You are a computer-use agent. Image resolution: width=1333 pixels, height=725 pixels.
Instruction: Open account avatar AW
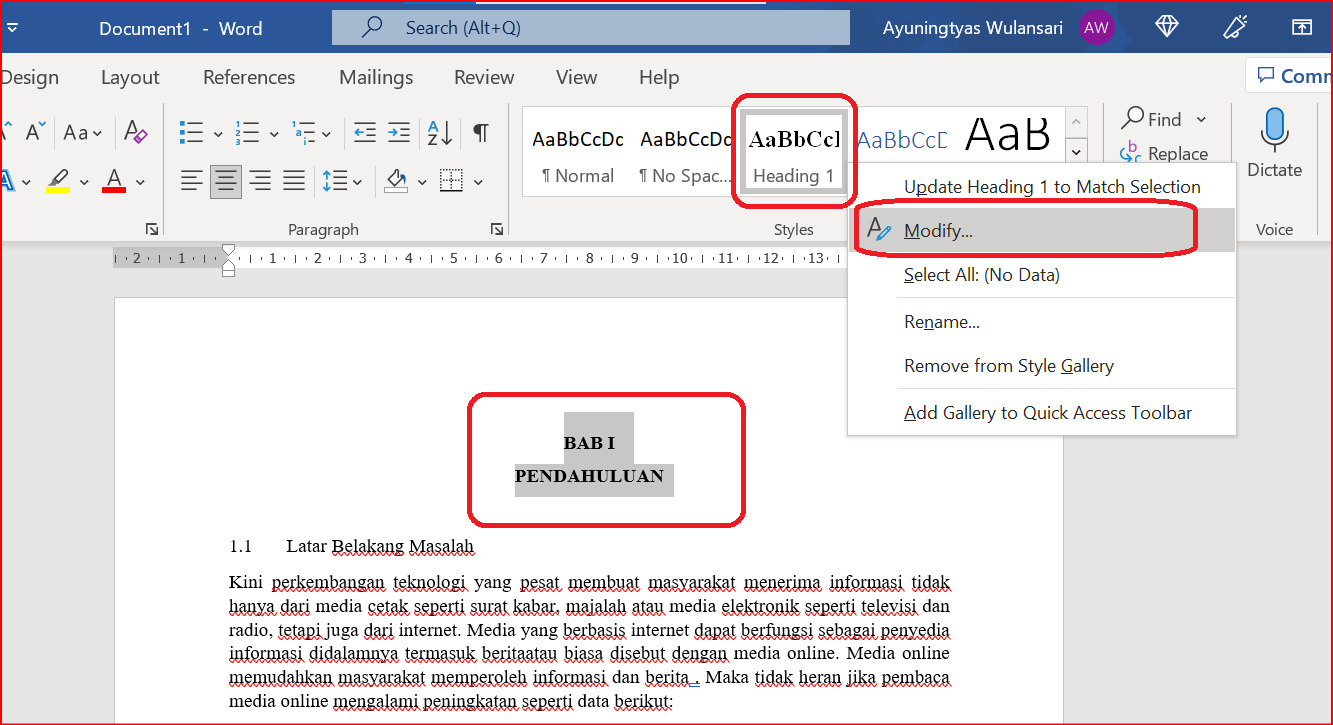click(1096, 28)
